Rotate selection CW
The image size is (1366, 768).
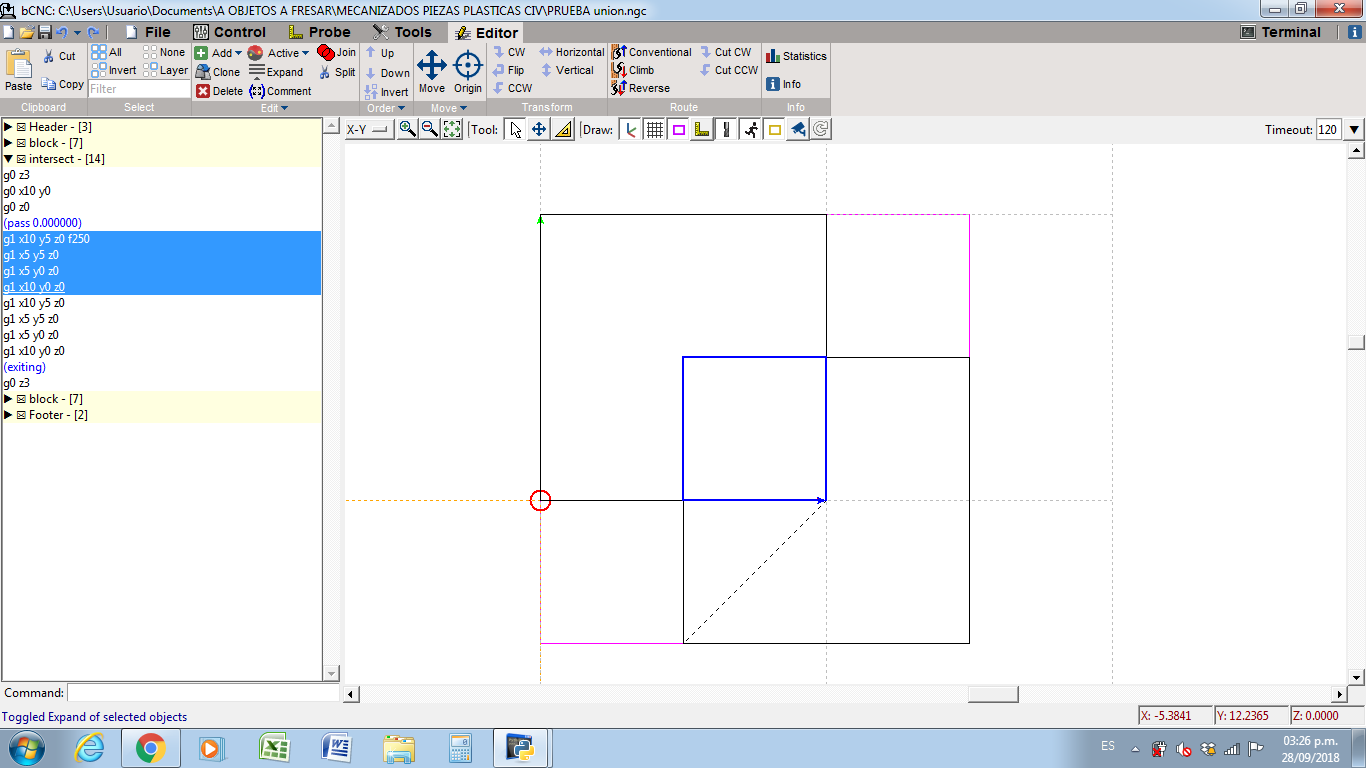(509, 52)
